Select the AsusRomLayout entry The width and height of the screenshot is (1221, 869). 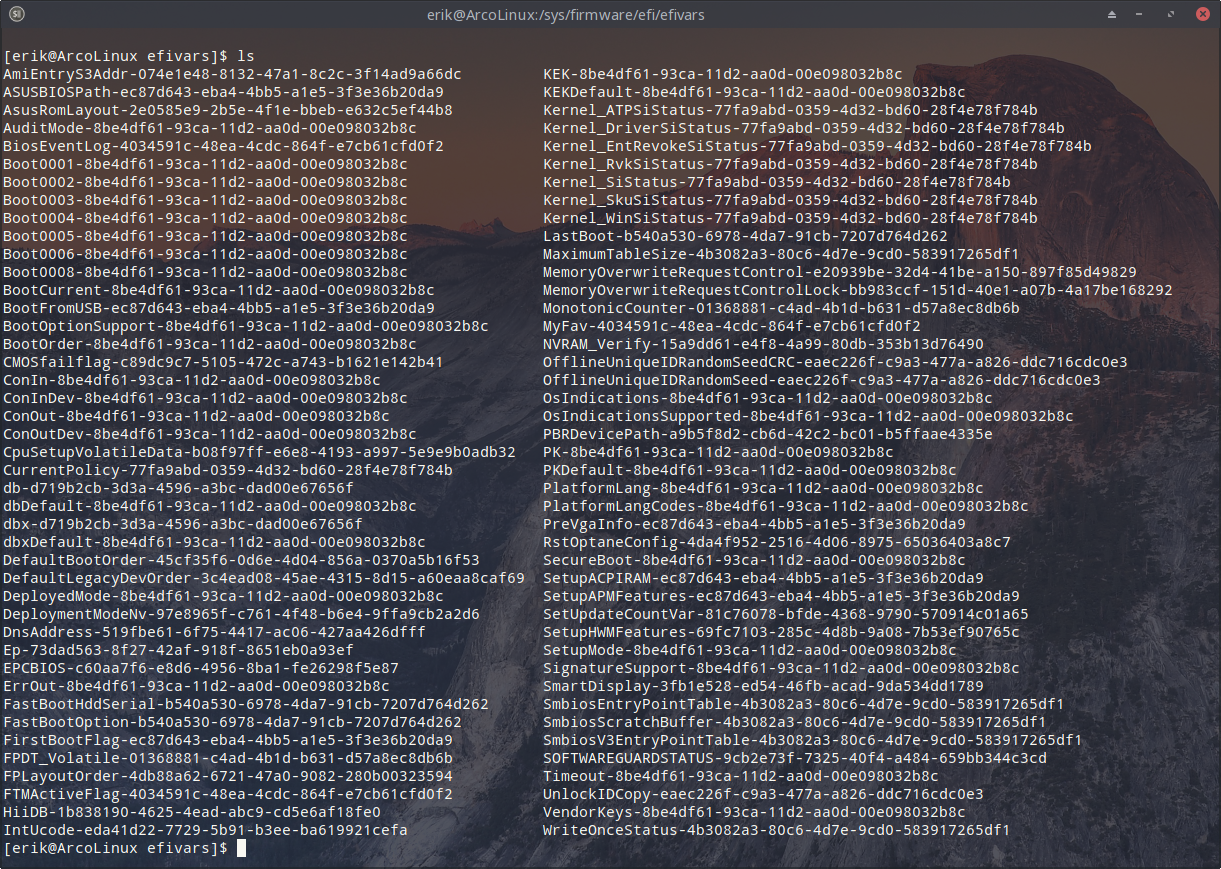tap(228, 110)
